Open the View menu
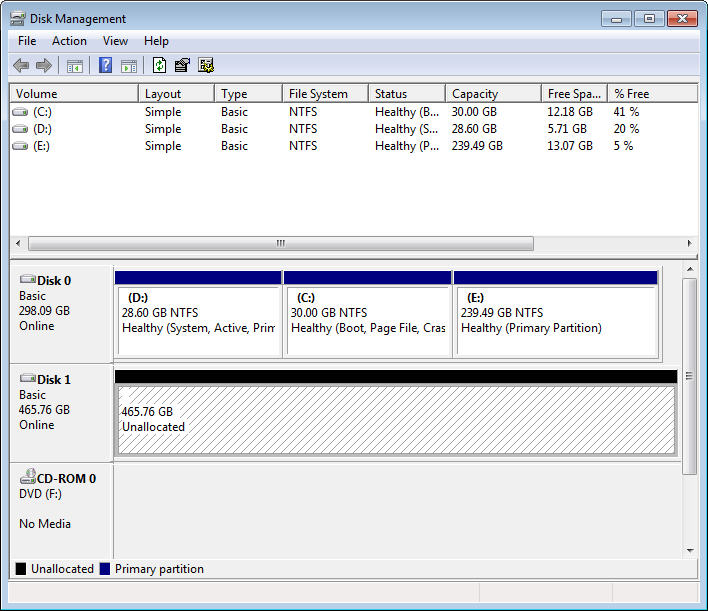The height and width of the screenshot is (611, 708). coord(115,41)
